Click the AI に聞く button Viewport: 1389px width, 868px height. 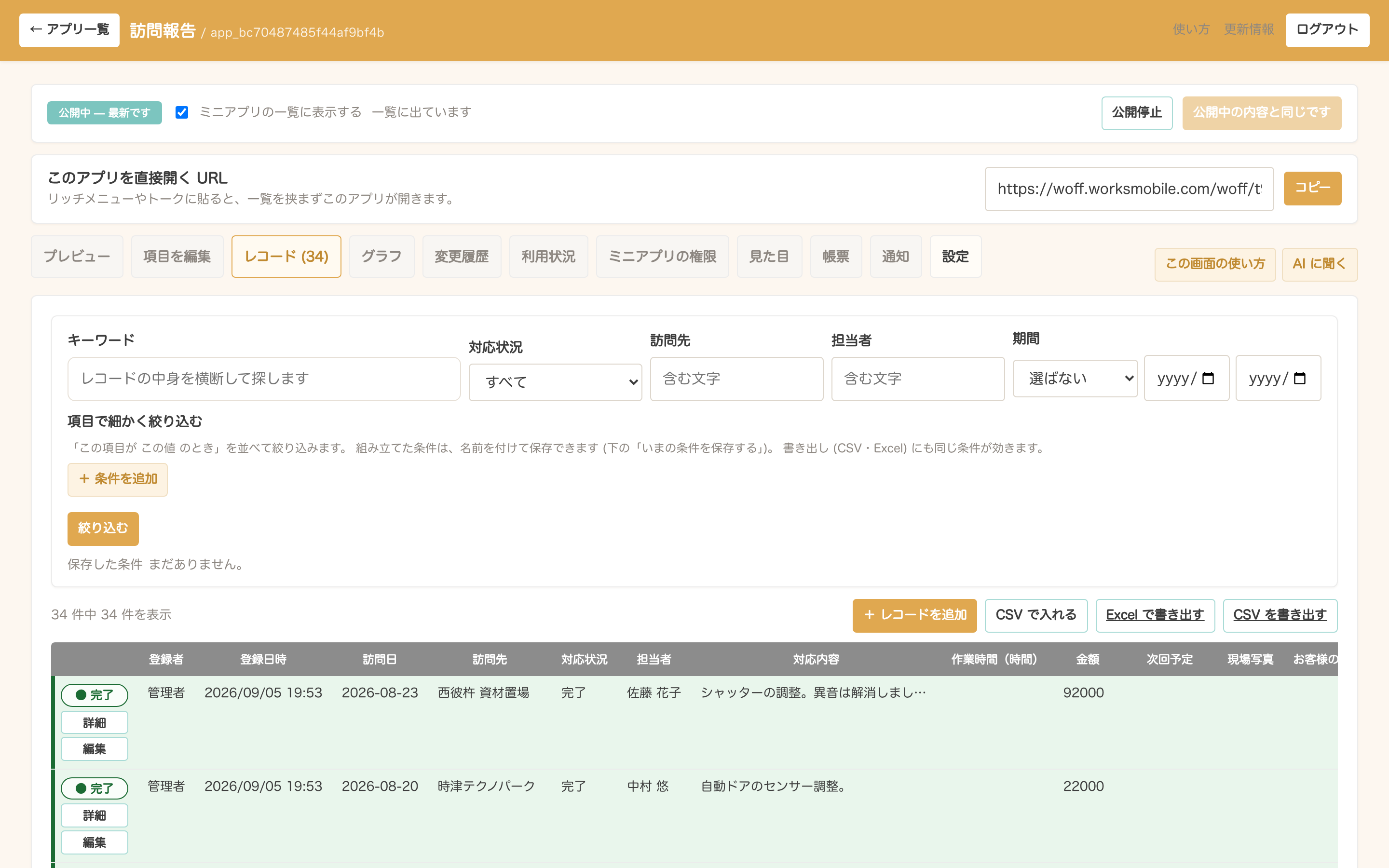pos(1319,264)
